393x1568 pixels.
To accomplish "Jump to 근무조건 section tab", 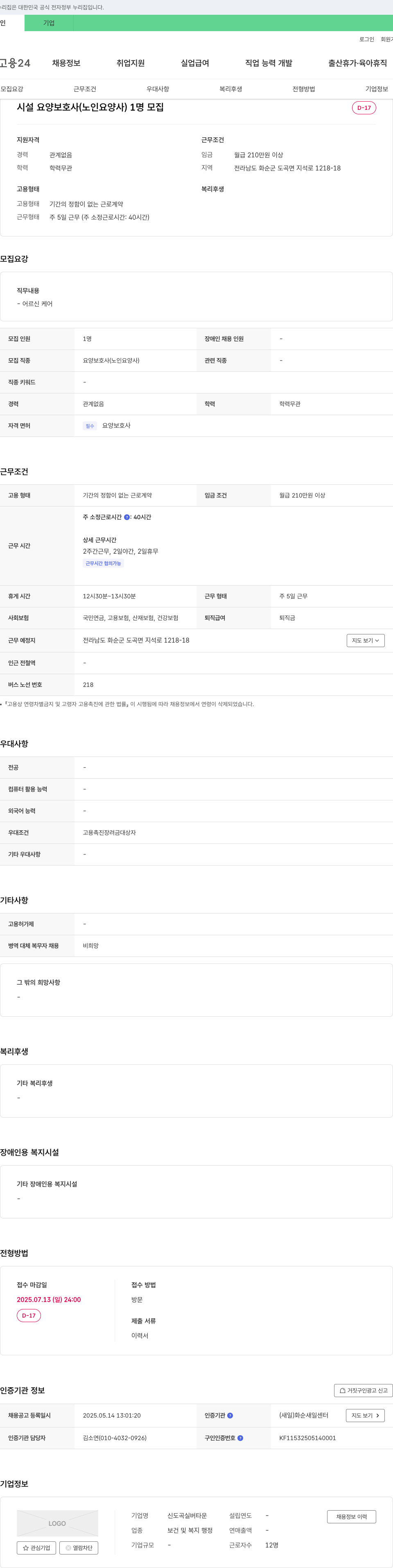I will click(85, 89).
